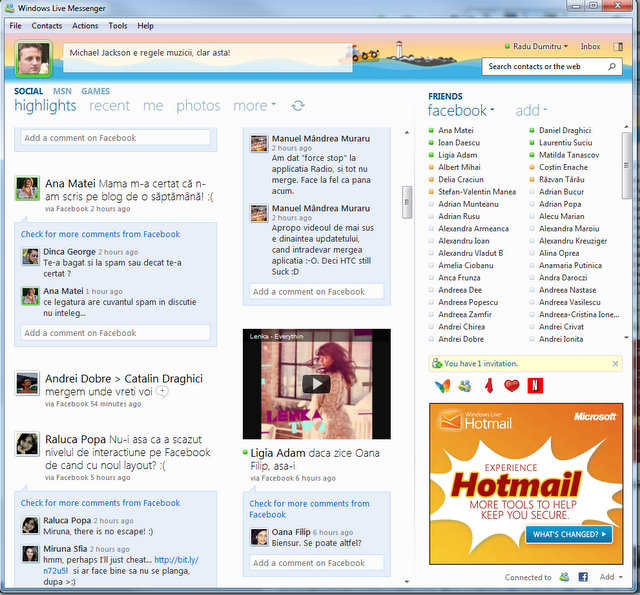640x595 pixels.
Task: Open the Actions menu
Action: click(85, 26)
